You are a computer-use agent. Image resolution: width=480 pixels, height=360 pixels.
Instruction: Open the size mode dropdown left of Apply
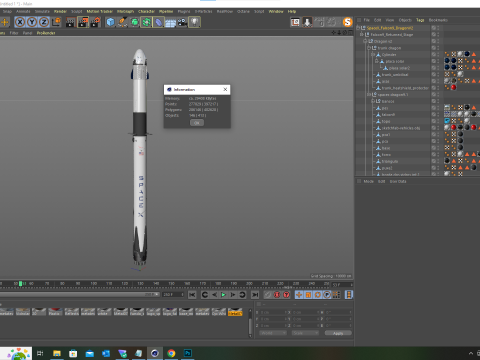(x=305, y=333)
